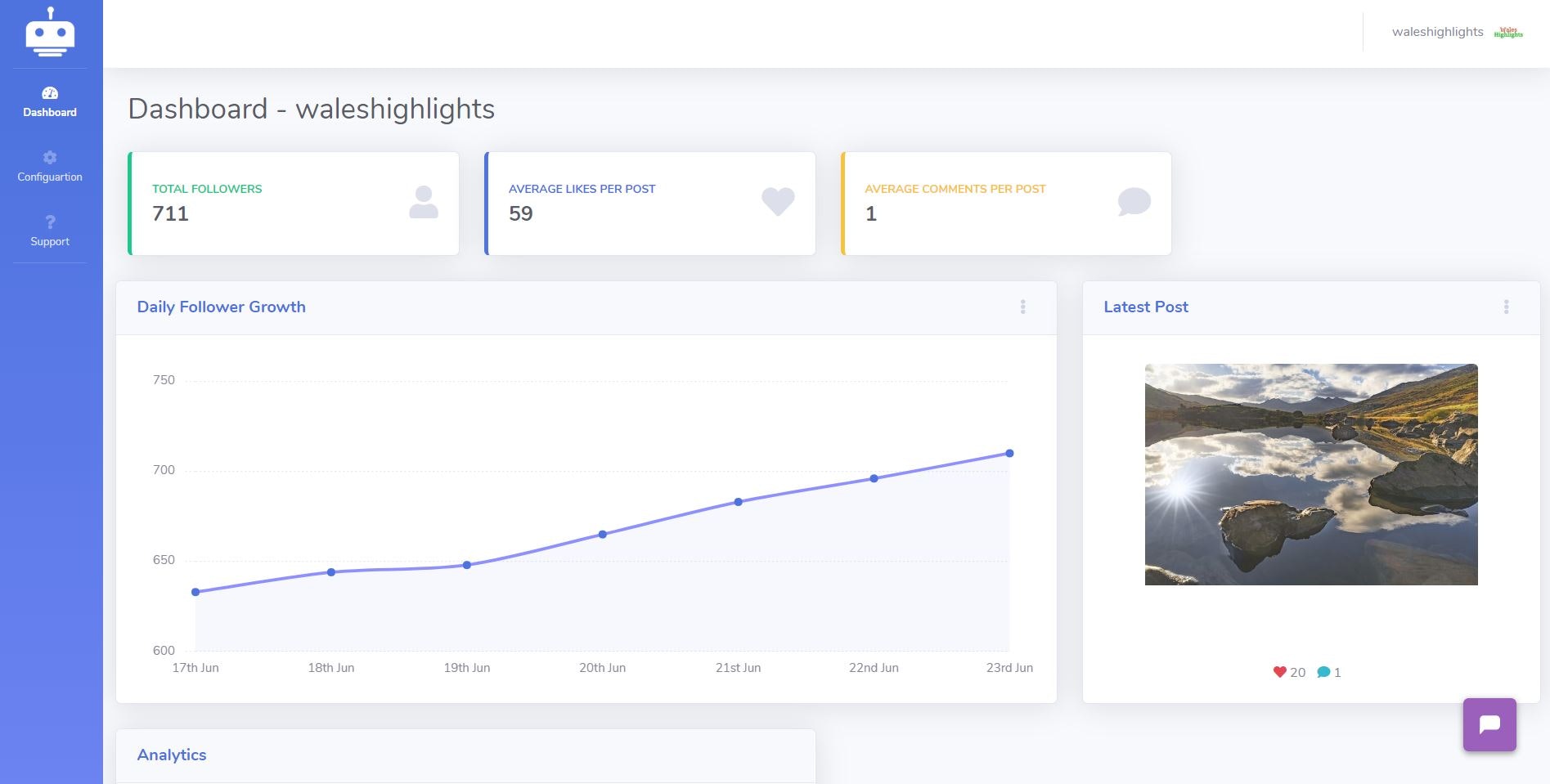Click the waleshighlights username link
Viewport: 1550px width, 784px height.
1438,32
